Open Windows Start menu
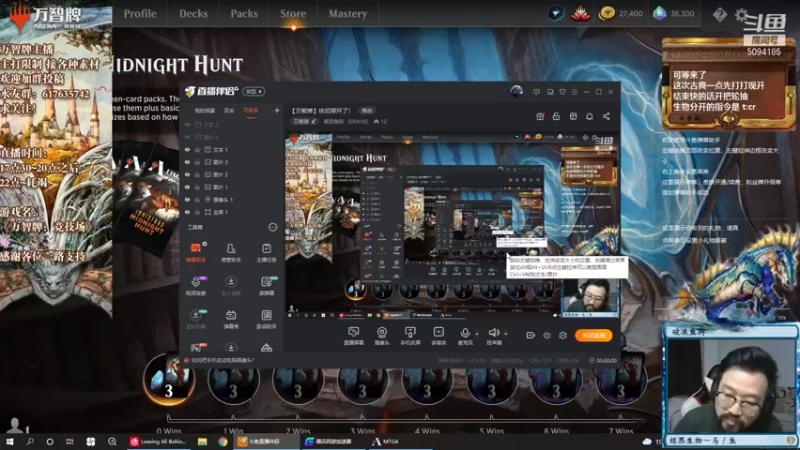The image size is (800, 450). (x=10, y=442)
